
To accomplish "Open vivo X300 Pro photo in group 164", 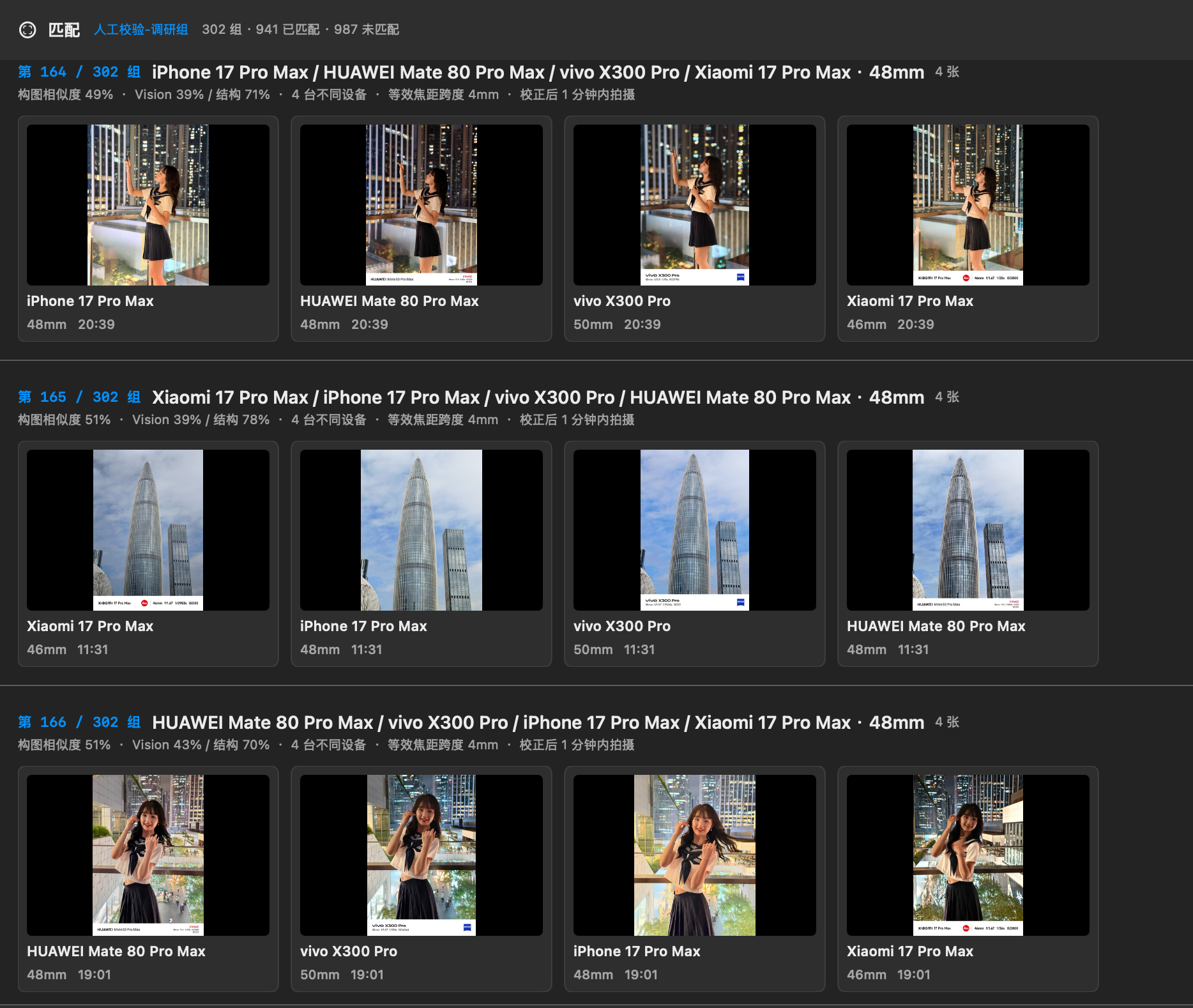I will (695, 205).
